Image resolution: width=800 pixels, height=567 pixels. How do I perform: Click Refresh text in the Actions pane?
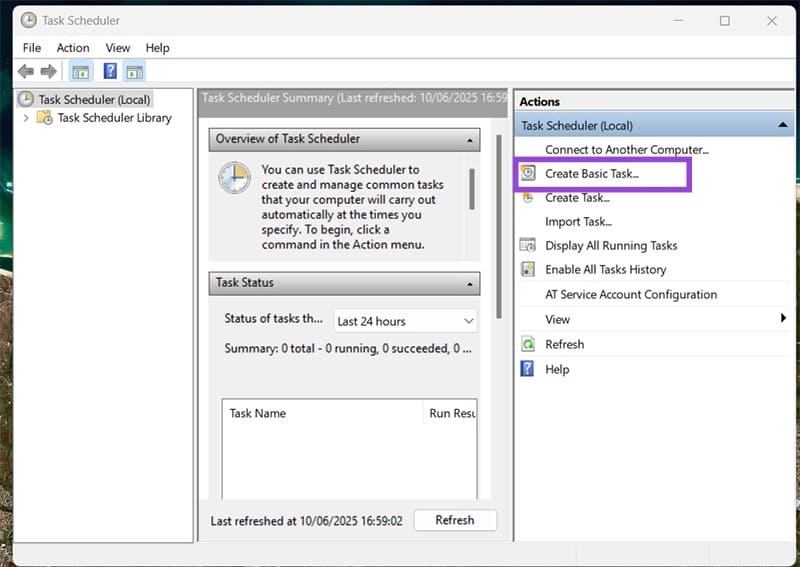click(564, 344)
